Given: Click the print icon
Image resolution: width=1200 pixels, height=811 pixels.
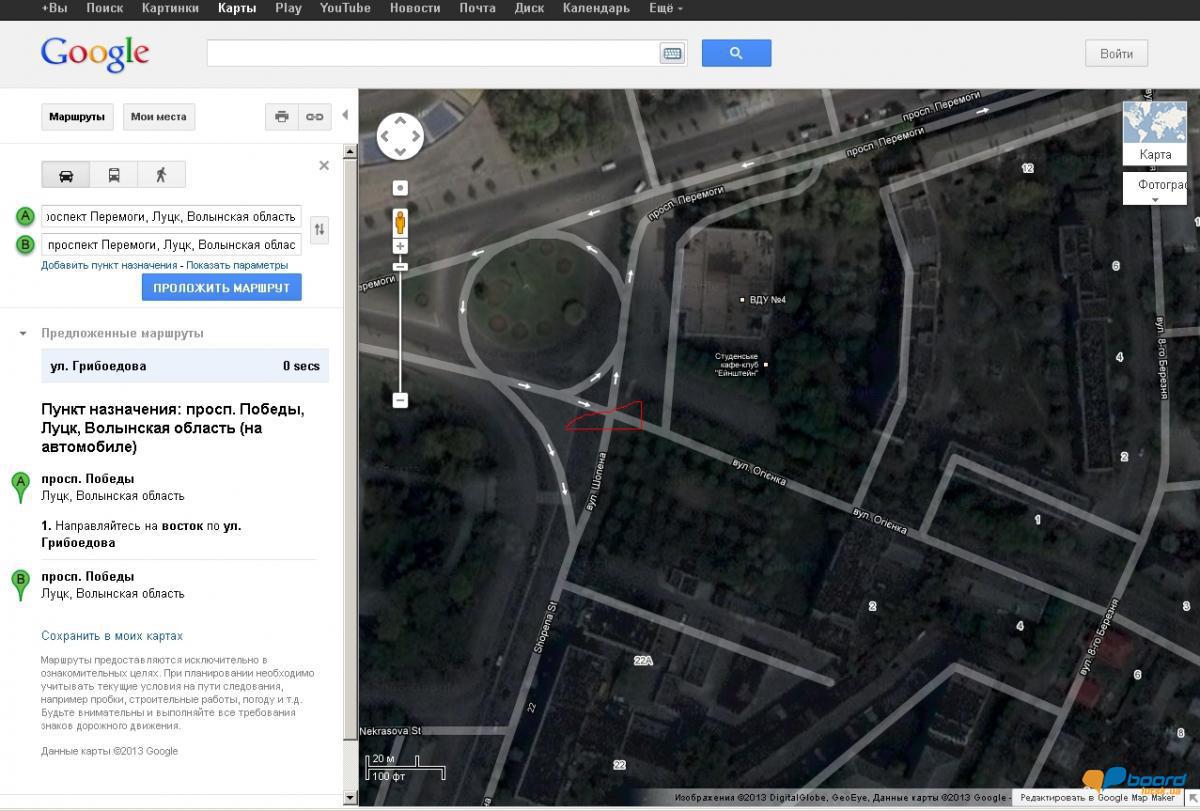Looking at the screenshot, I should 281,117.
